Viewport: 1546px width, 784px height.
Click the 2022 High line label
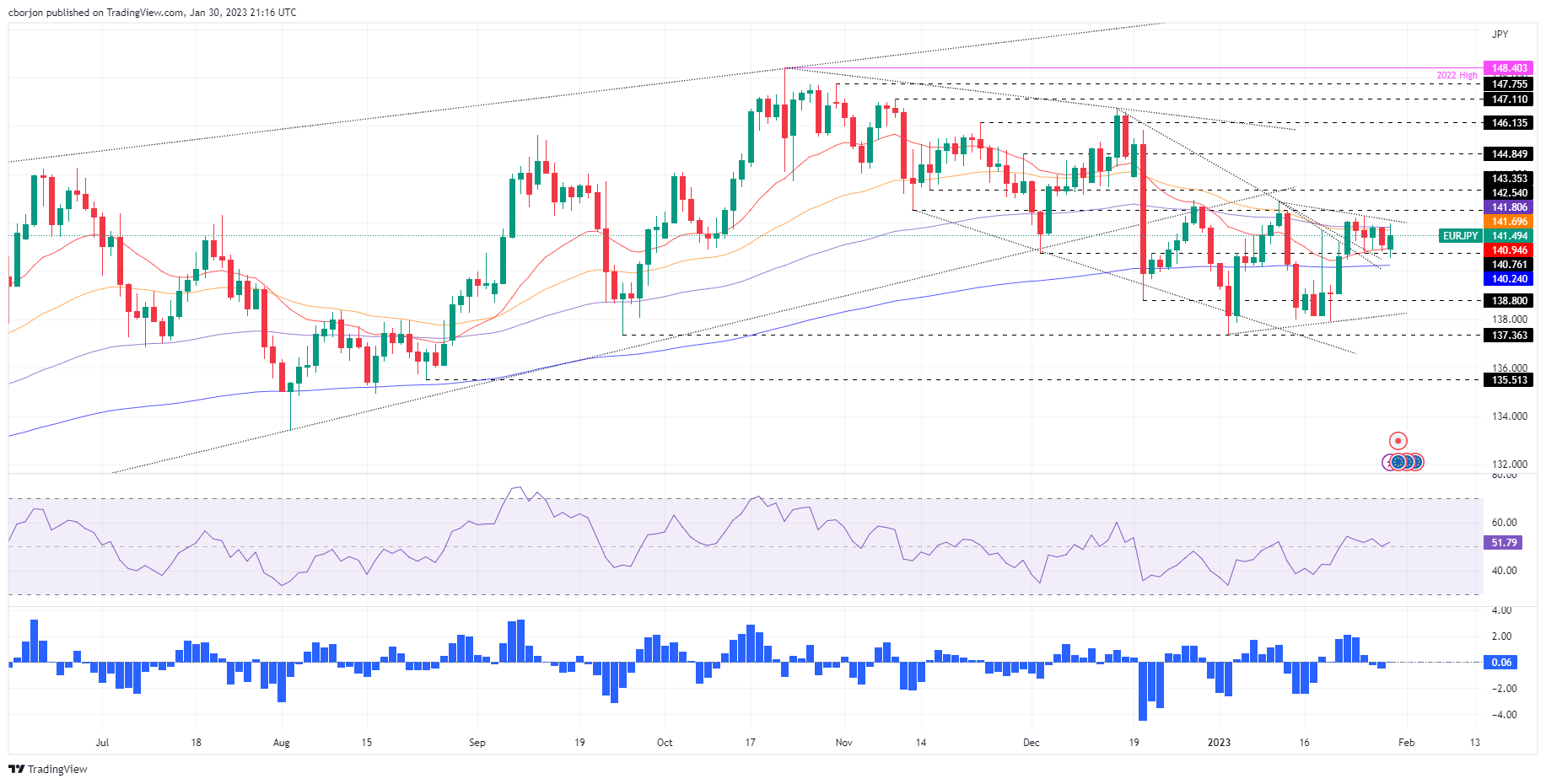tap(1457, 76)
